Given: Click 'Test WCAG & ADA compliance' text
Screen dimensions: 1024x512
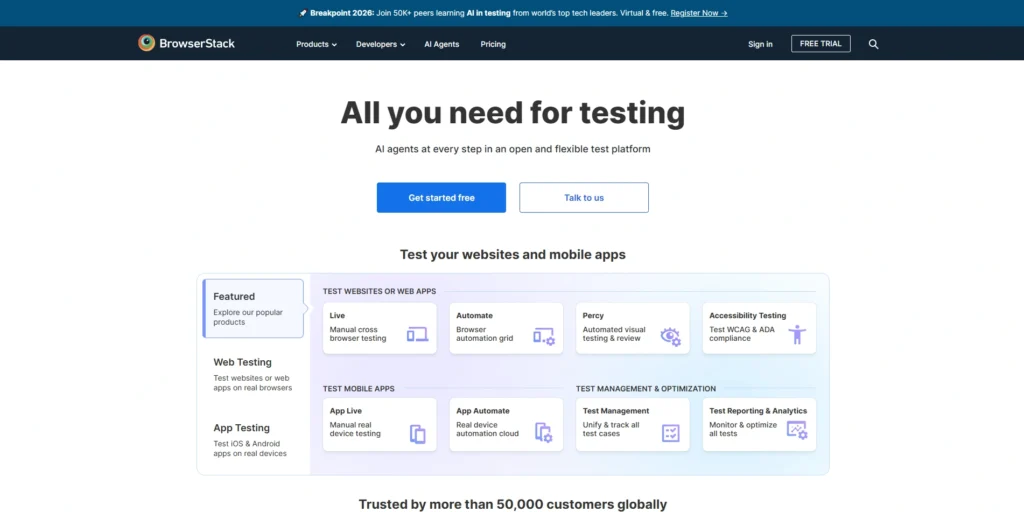Looking at the screenshot, I should pyautogui.click(x=742, y=334).
